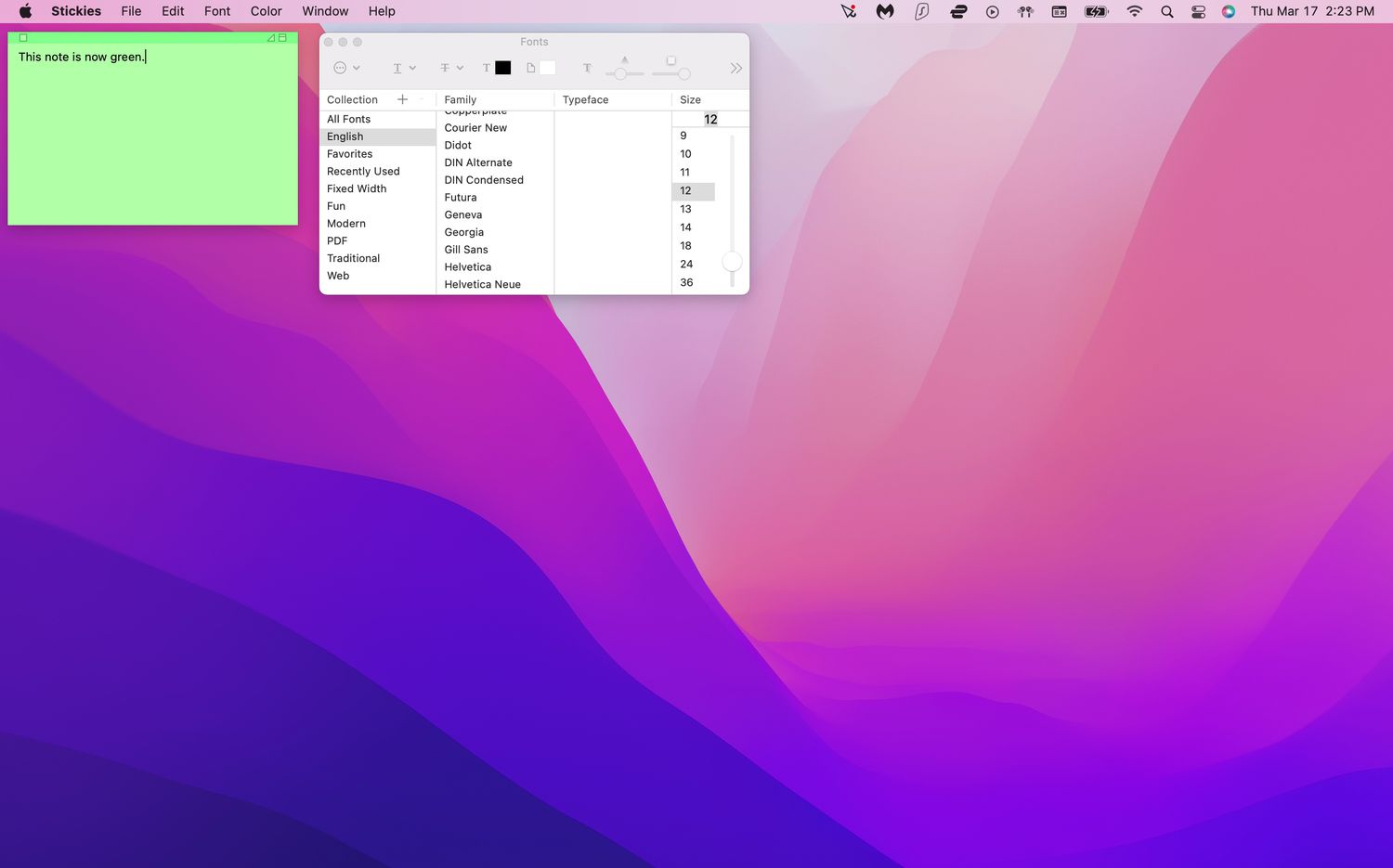Open the Font menu
The height and width of the screenshot is (868, 1393).
(x=216, y=11)
